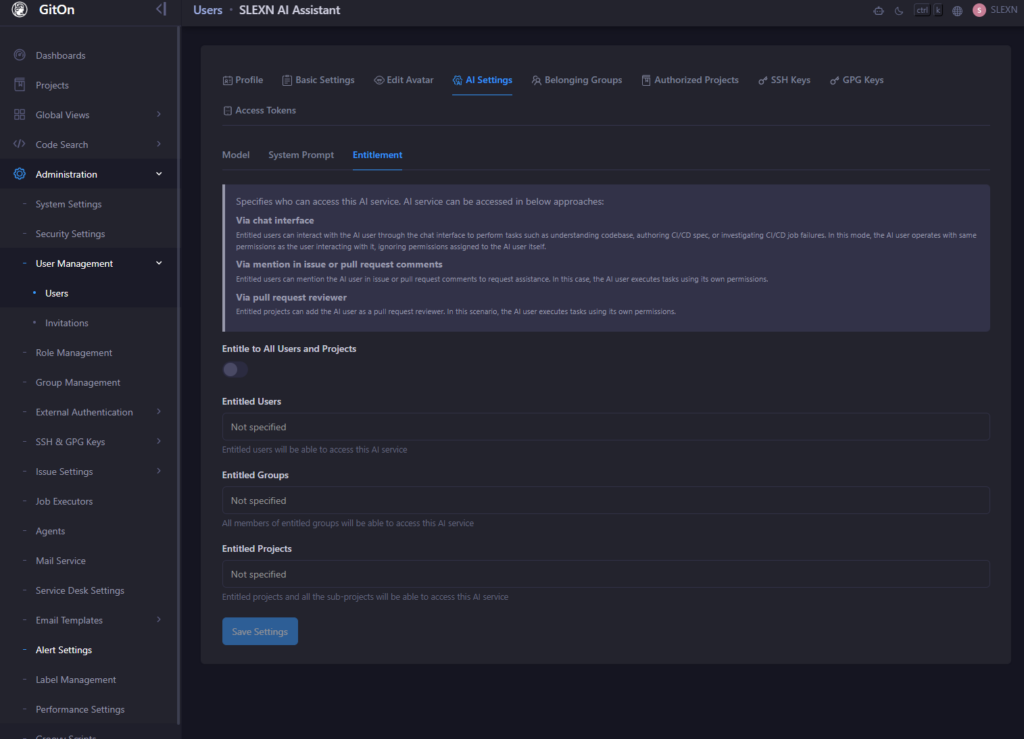Click the Projects icon in sidebar
The height and width of the screenshot is (739, 1024).
click(x=20, y=85)
